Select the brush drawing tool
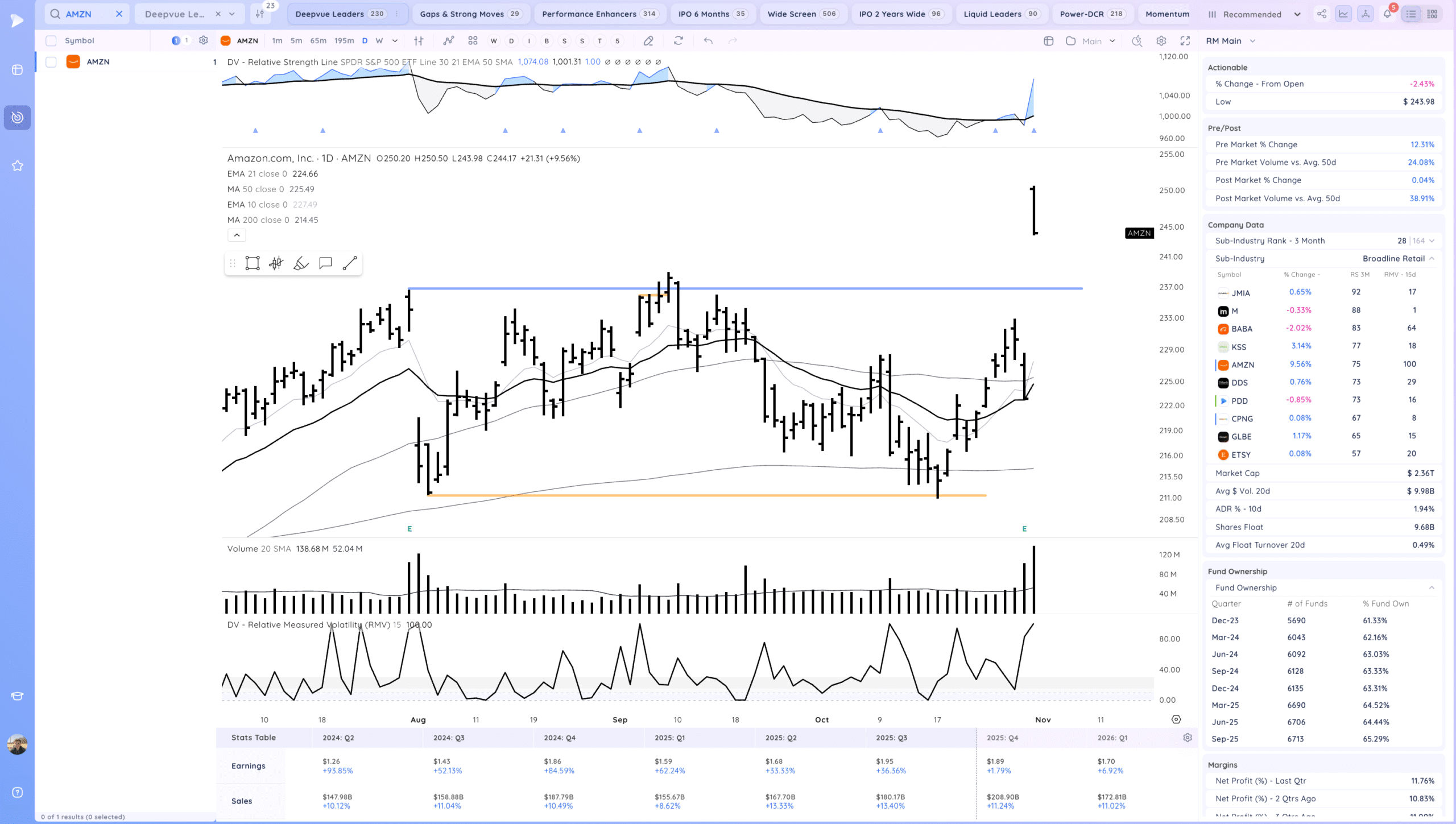The height and width of the screenshot is (824, 1456). tap(301, 263)
